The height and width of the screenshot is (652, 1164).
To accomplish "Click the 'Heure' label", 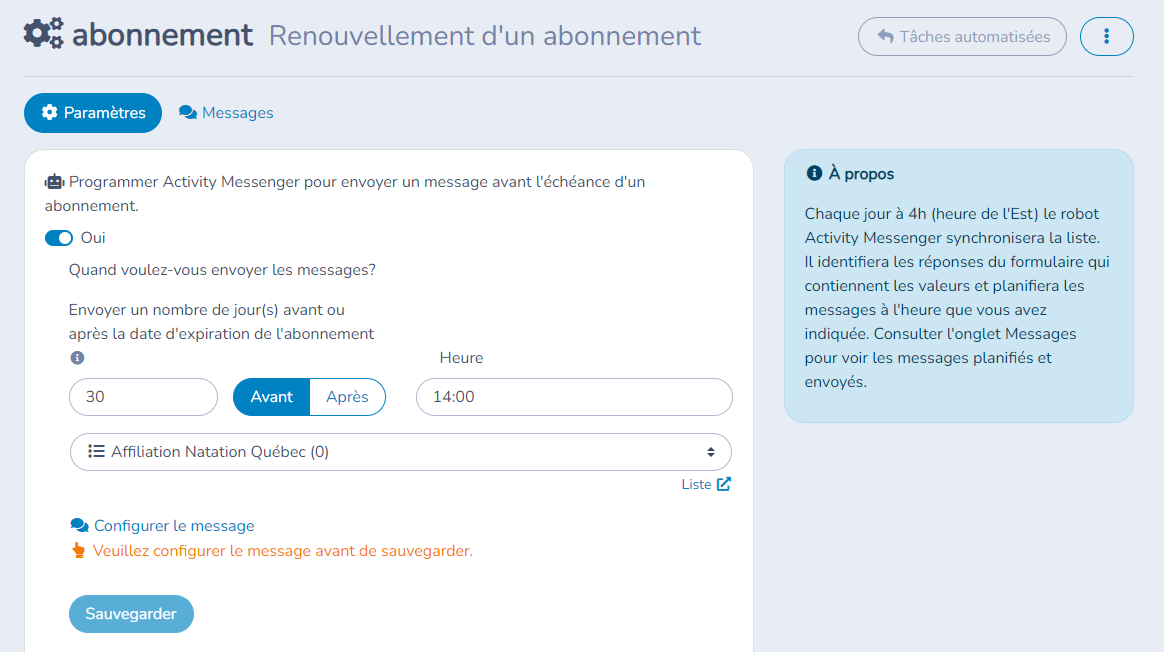I will click(x=461, y=358).
